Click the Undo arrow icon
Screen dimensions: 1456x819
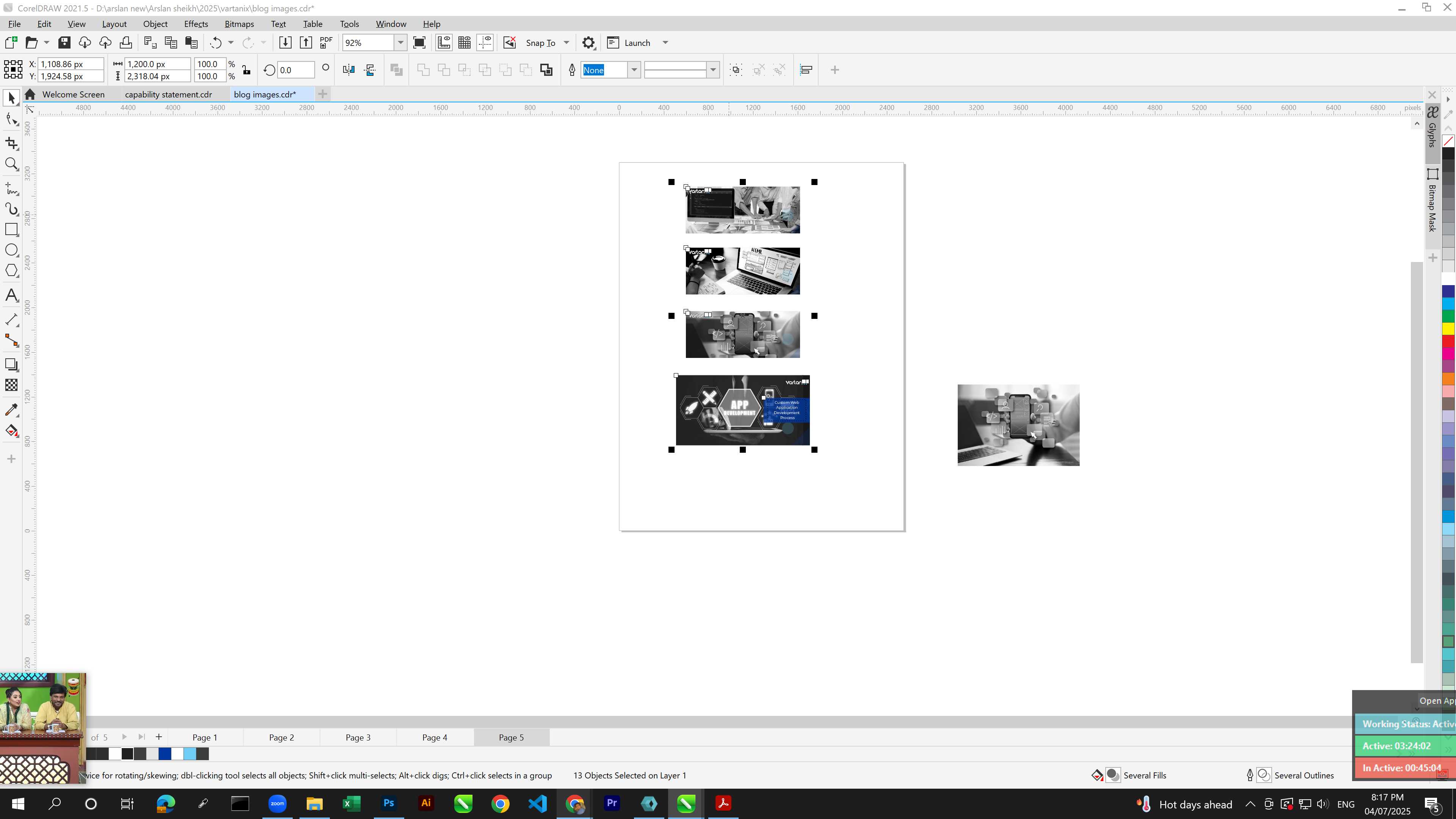point(215,43)
